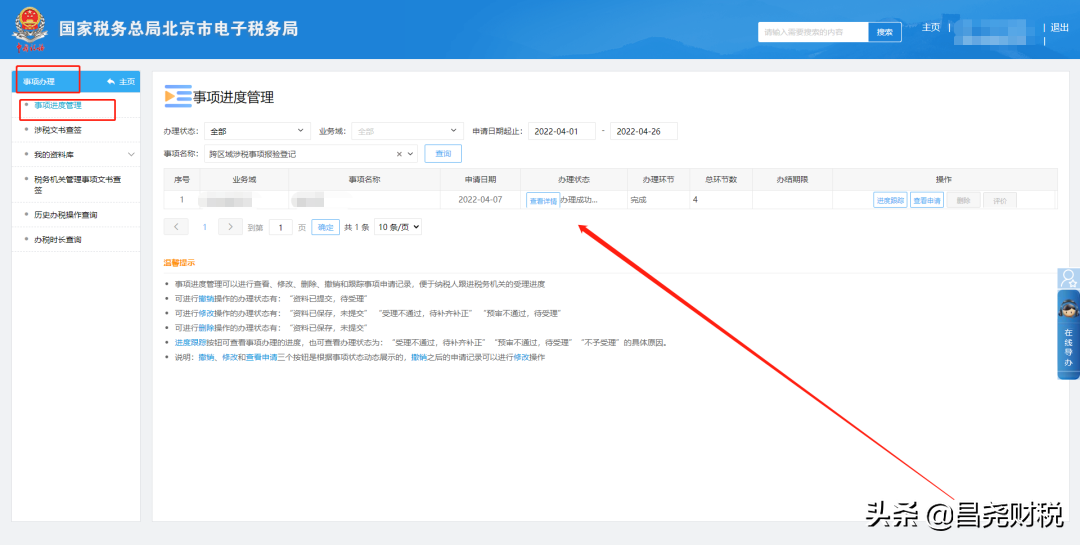The width and height of the screenshot is (1080, 545).
Task: Open 历史办税操作查询 in the sidebar
Action: [x=66, y=215]
